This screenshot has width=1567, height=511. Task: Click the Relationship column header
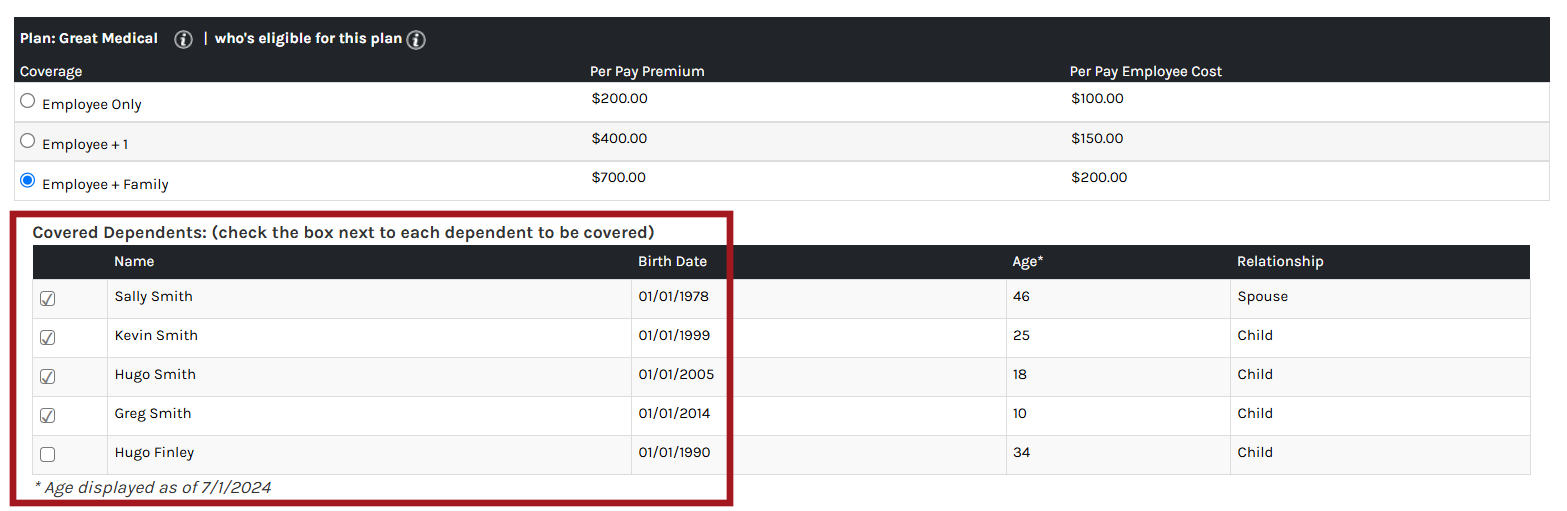[1280, 262]
